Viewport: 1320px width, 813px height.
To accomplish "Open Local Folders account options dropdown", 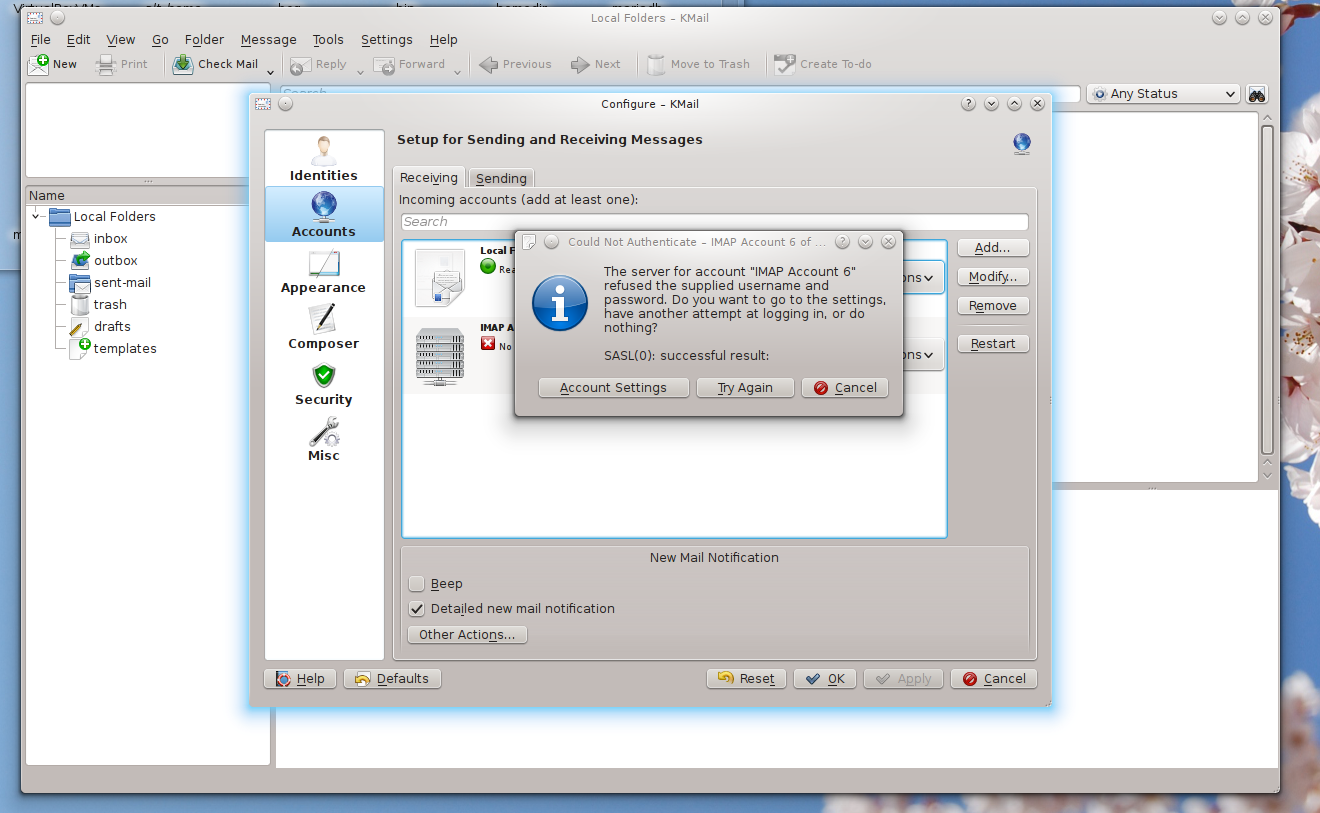I will (x=922, y=277).
